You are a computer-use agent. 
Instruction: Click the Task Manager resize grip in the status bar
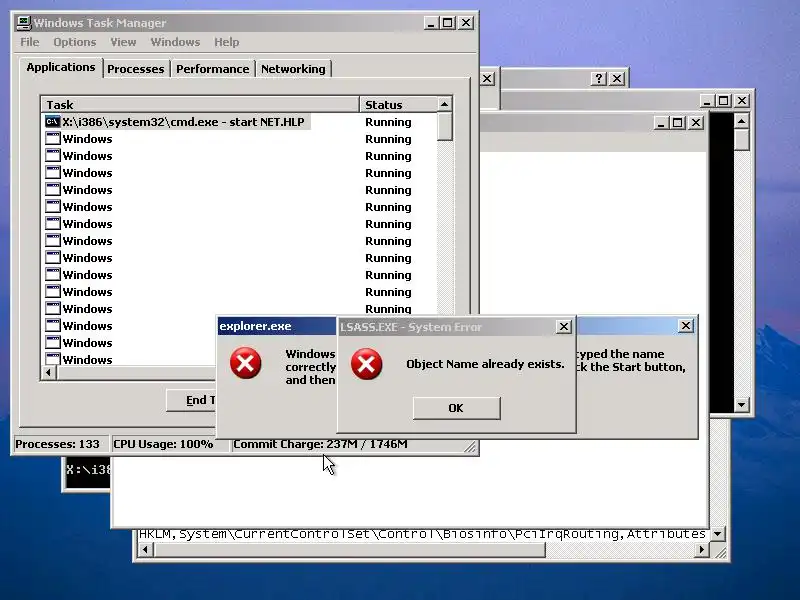coord(470,447)
